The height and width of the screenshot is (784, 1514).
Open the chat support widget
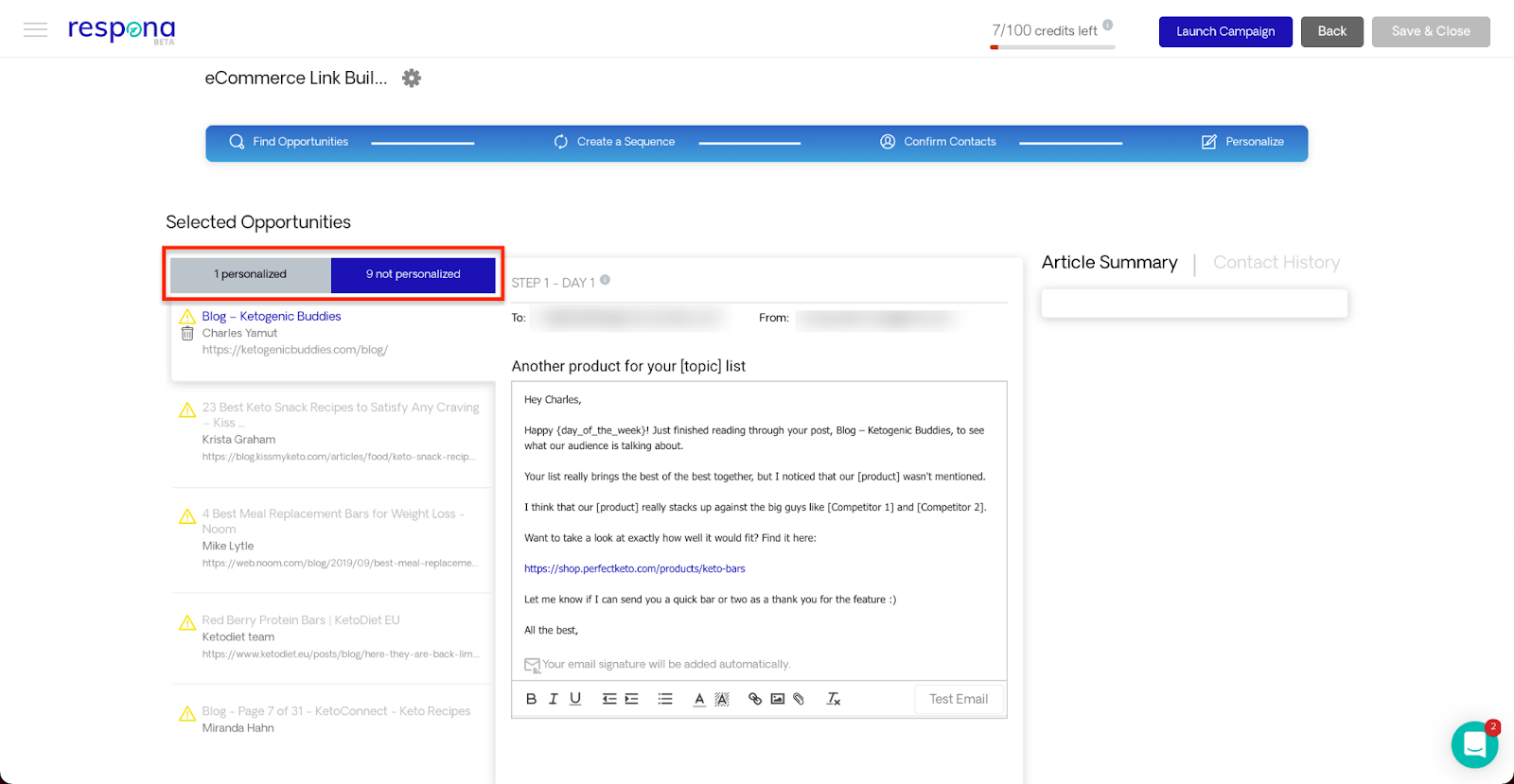1474,744
